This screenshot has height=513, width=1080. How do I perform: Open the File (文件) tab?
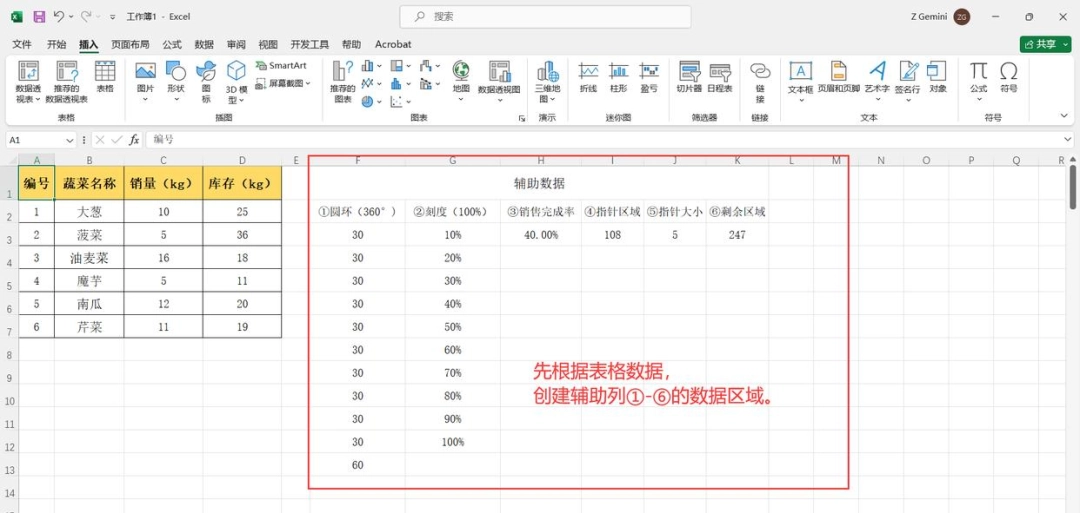(x=22, y=44)
